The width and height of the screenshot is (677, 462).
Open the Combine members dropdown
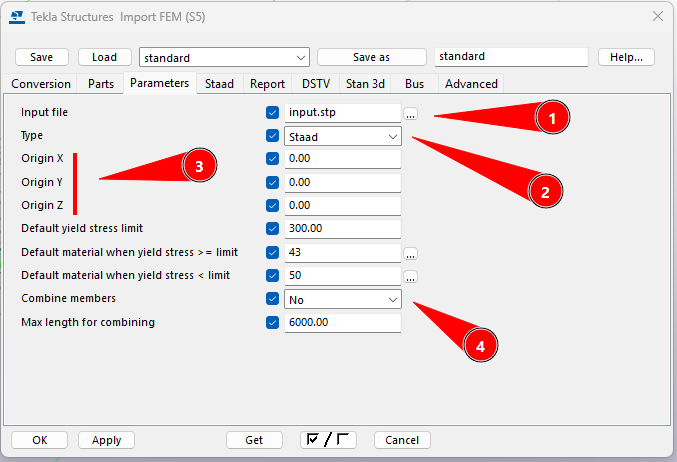coord(343,299)
